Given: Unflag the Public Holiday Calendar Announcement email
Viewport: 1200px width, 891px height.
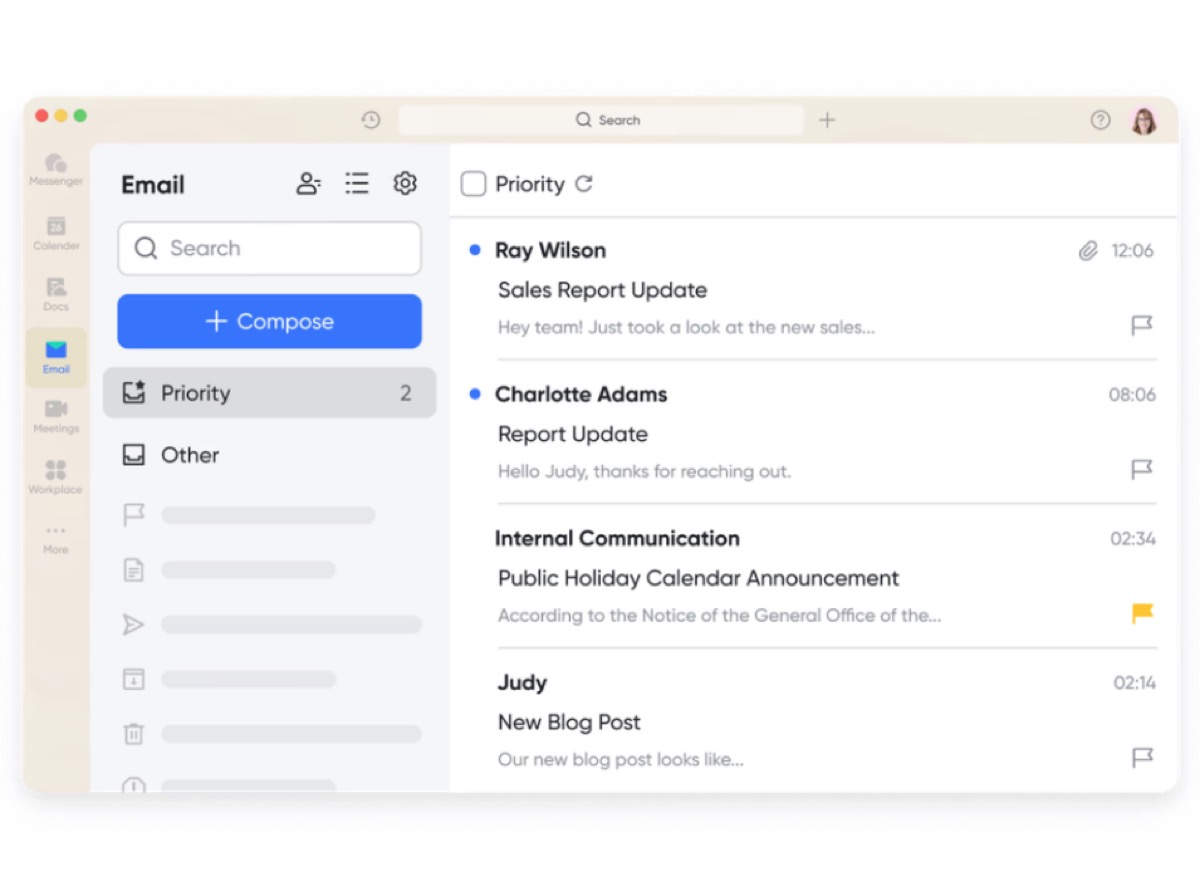Looking at the screenshot, I should pyautogui.click(x=1141, y=613).
